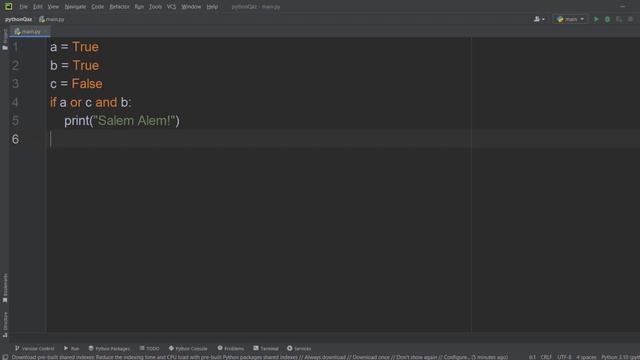The image size is (640, 360).
Task: Select the main.py breadcrumb in navigation bar
Action: click(x=51, y=19)
